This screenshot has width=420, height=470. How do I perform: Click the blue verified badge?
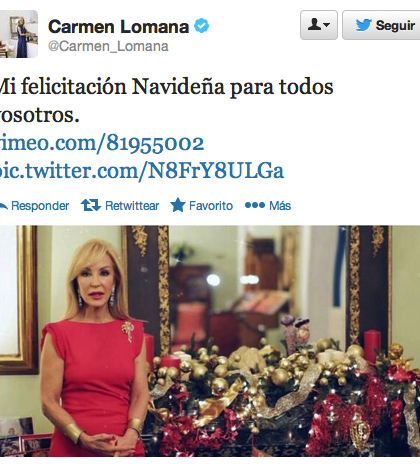point(202,26)
